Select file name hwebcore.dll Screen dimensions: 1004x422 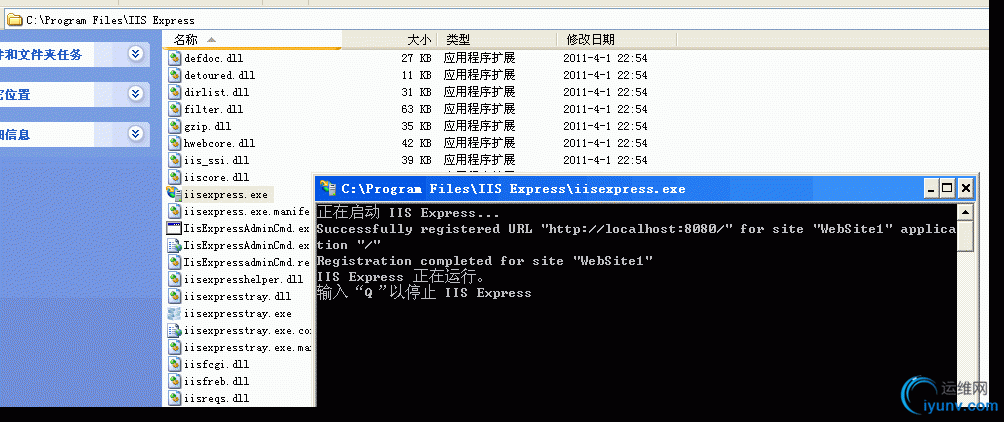220,143
